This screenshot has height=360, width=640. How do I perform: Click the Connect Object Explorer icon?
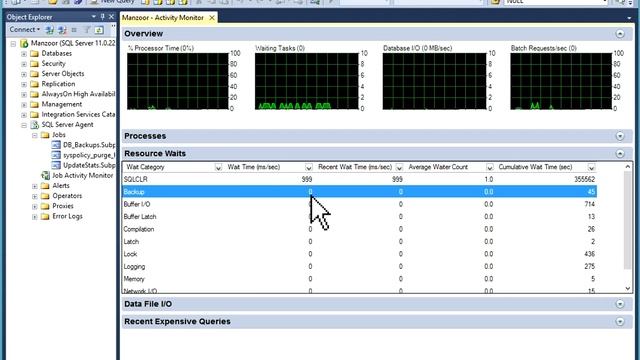tap(49, 30)
